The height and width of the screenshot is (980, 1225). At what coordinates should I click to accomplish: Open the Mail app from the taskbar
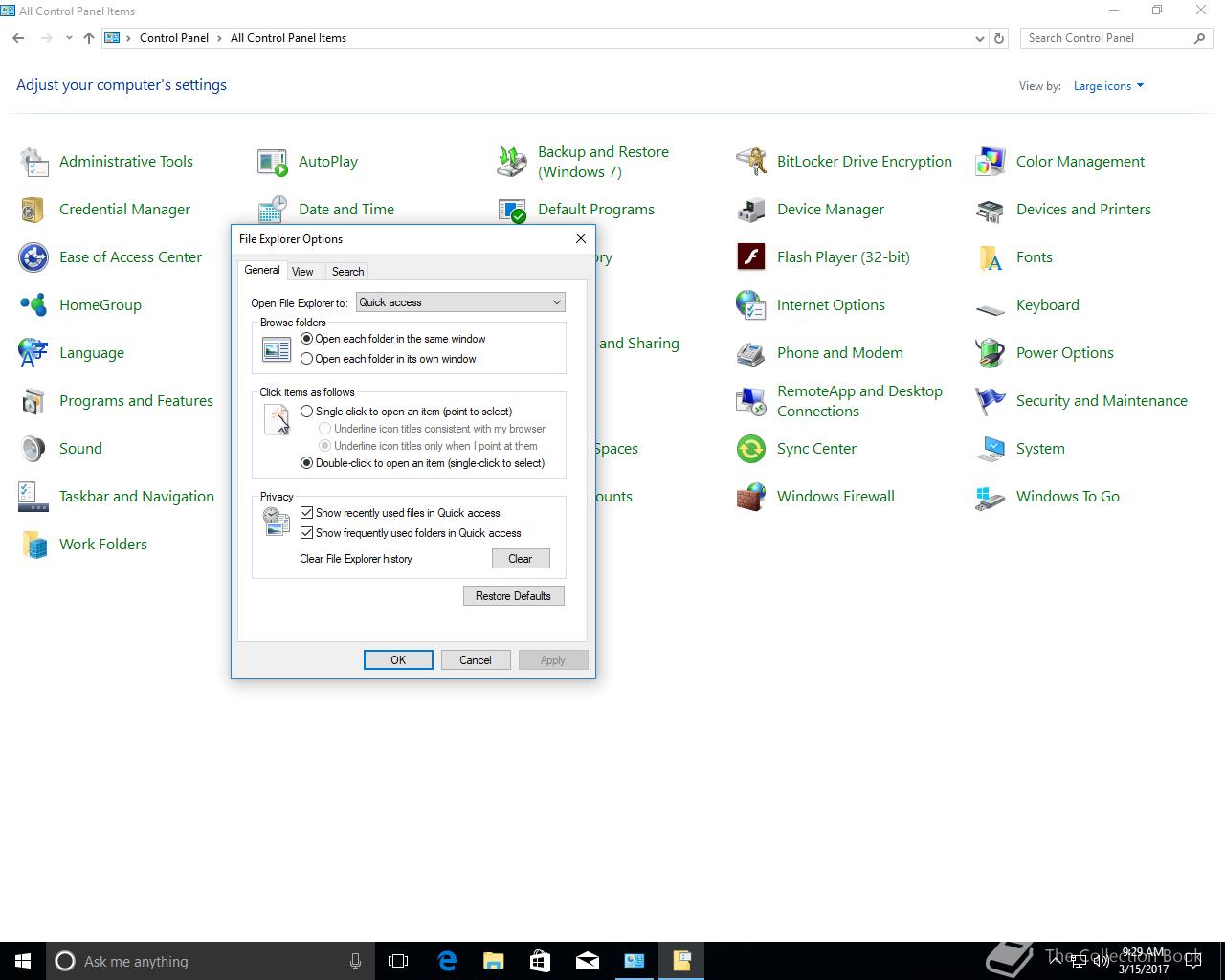pyautogui.click(x=588, y=961)
